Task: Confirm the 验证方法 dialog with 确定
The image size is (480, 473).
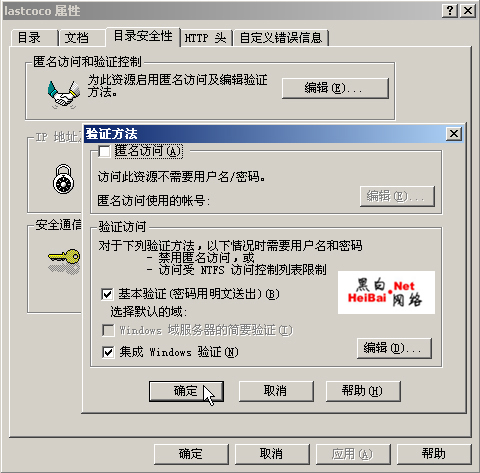Action: tap(186, 391)
